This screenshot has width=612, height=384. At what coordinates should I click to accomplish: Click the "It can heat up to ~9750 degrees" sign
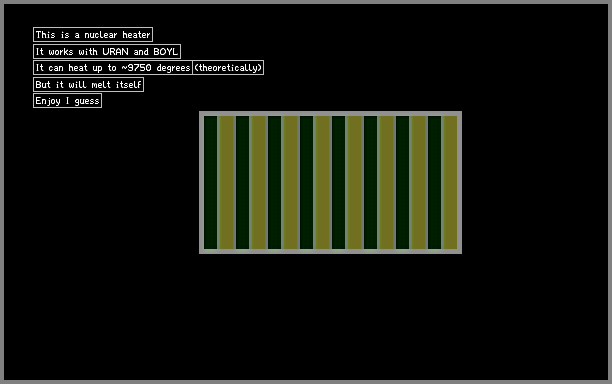[113, 68]
